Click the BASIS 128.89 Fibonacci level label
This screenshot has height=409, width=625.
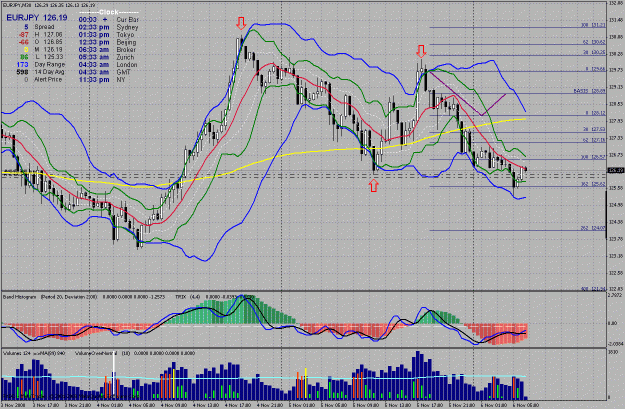590,91
